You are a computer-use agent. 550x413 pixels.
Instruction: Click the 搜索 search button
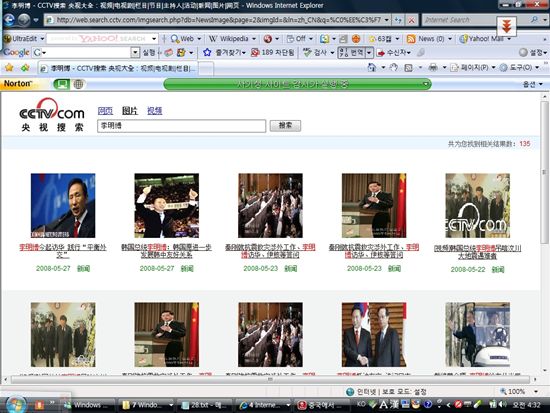tap(285, 126)
